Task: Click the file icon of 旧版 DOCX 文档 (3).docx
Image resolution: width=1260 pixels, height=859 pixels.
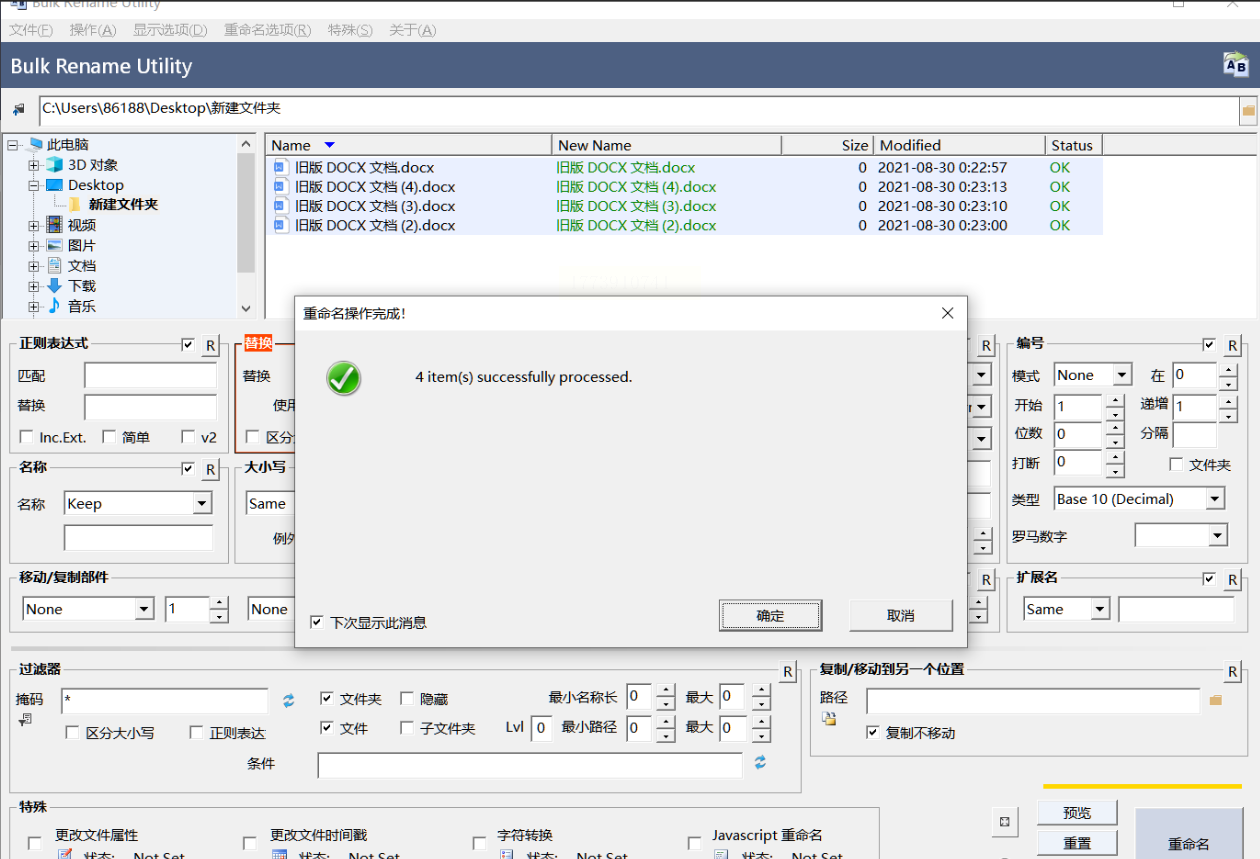Action: pyautogui.click(x=281, y=206)
